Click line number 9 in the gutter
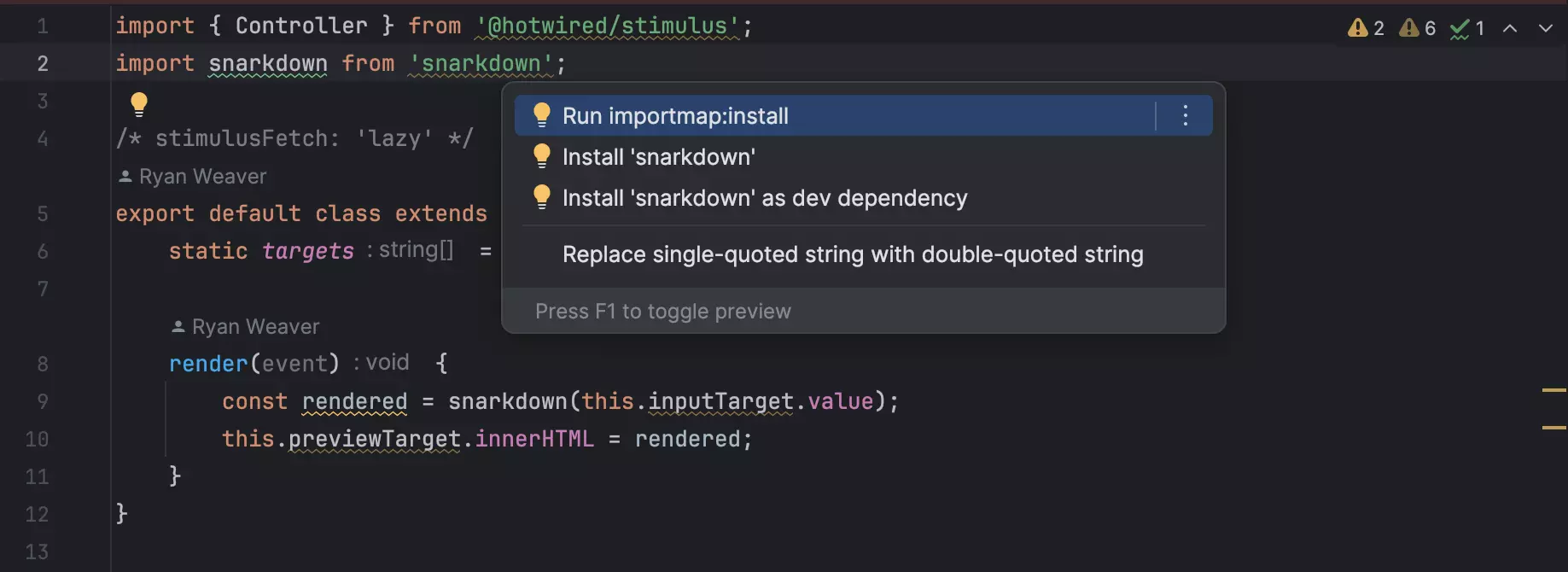The height and width of the screenshot is (572, 1568). pyautogui.click(x=43, y=401)
